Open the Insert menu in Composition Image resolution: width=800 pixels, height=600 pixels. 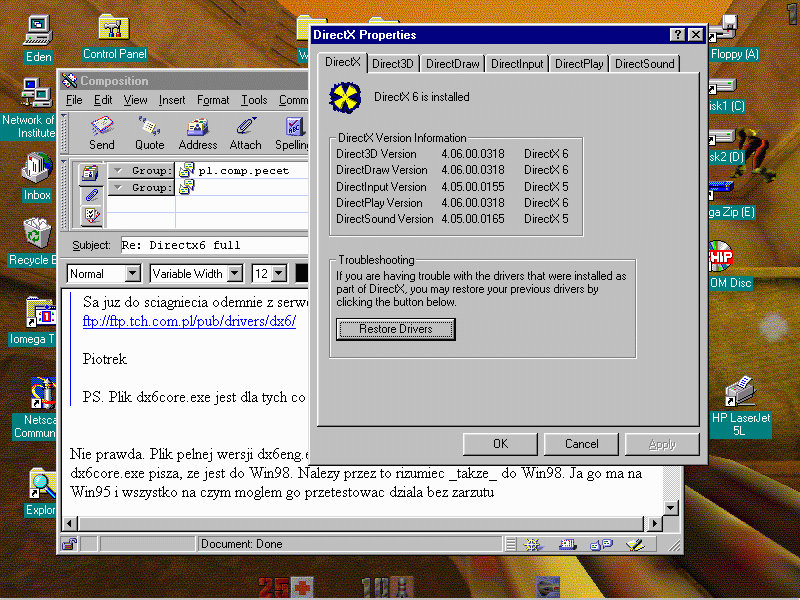[x=172, y=100]
